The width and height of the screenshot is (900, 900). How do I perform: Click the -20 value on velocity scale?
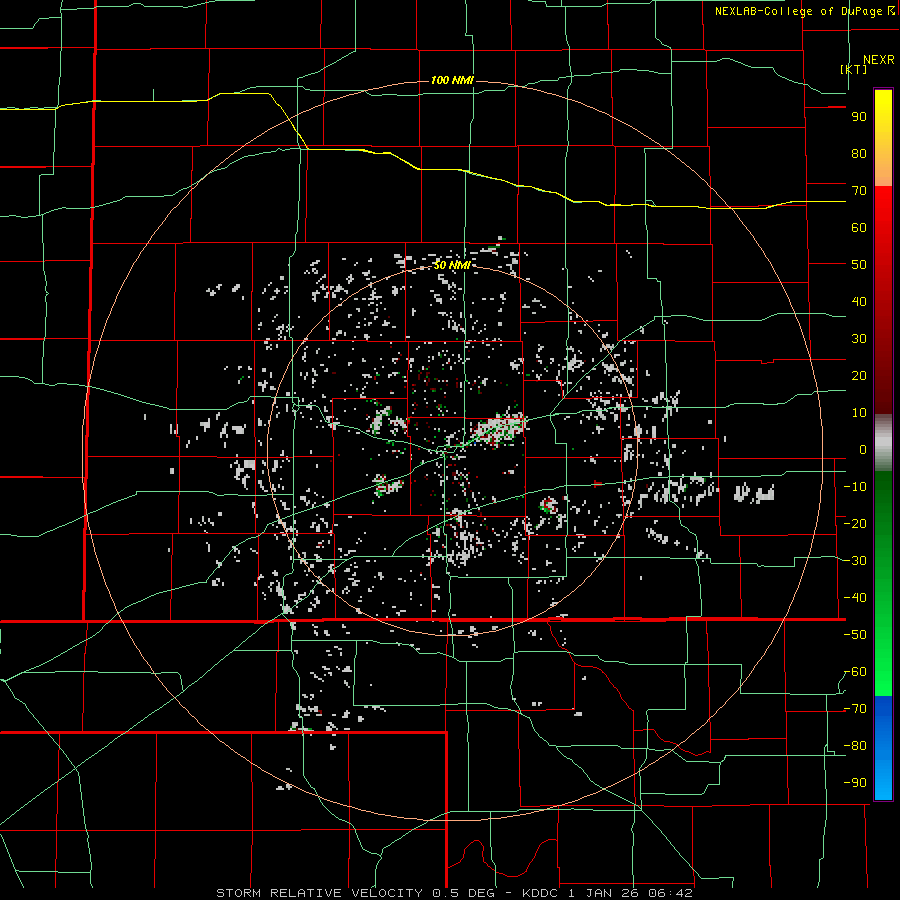click(855, 524)
